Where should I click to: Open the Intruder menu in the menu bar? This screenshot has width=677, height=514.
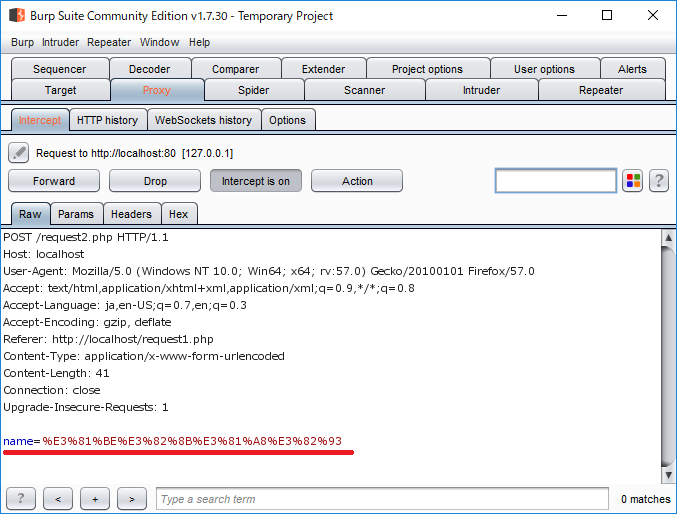[x=60, y=42]
